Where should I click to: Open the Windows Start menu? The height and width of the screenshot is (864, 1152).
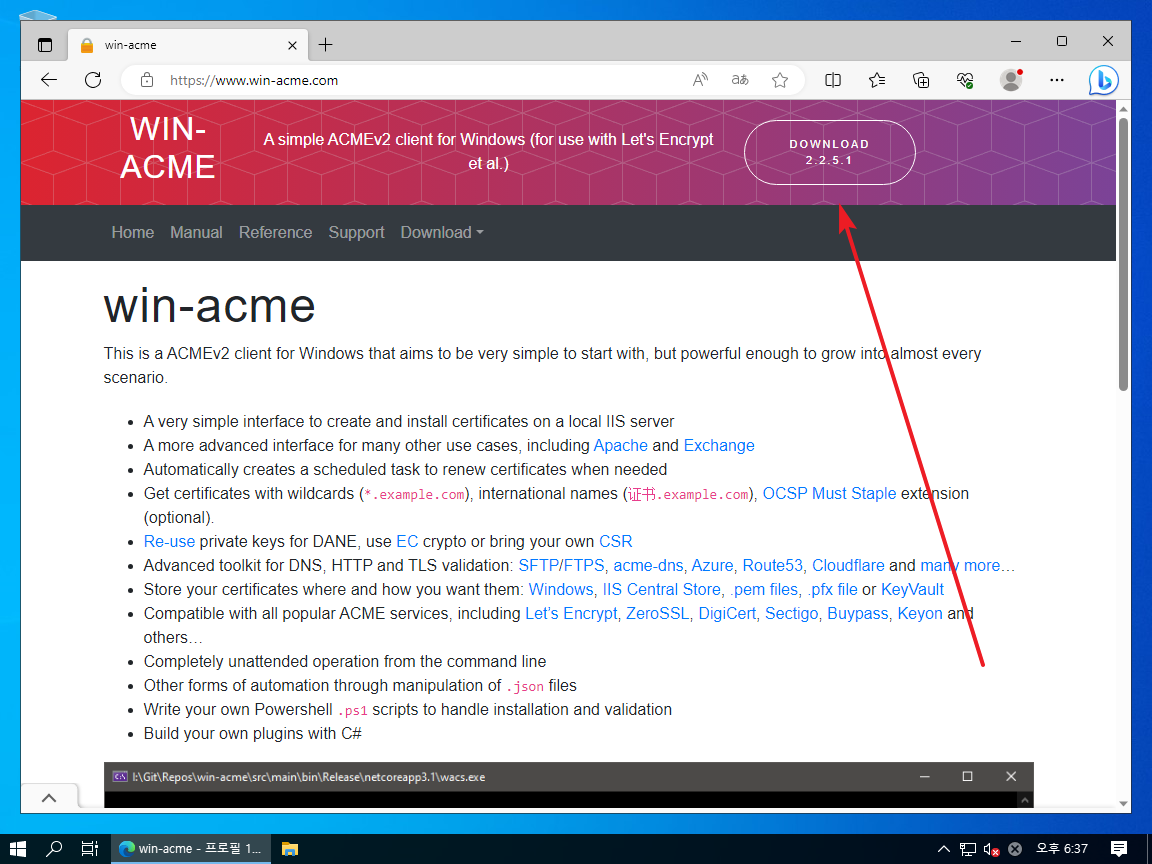coord(18,849)
